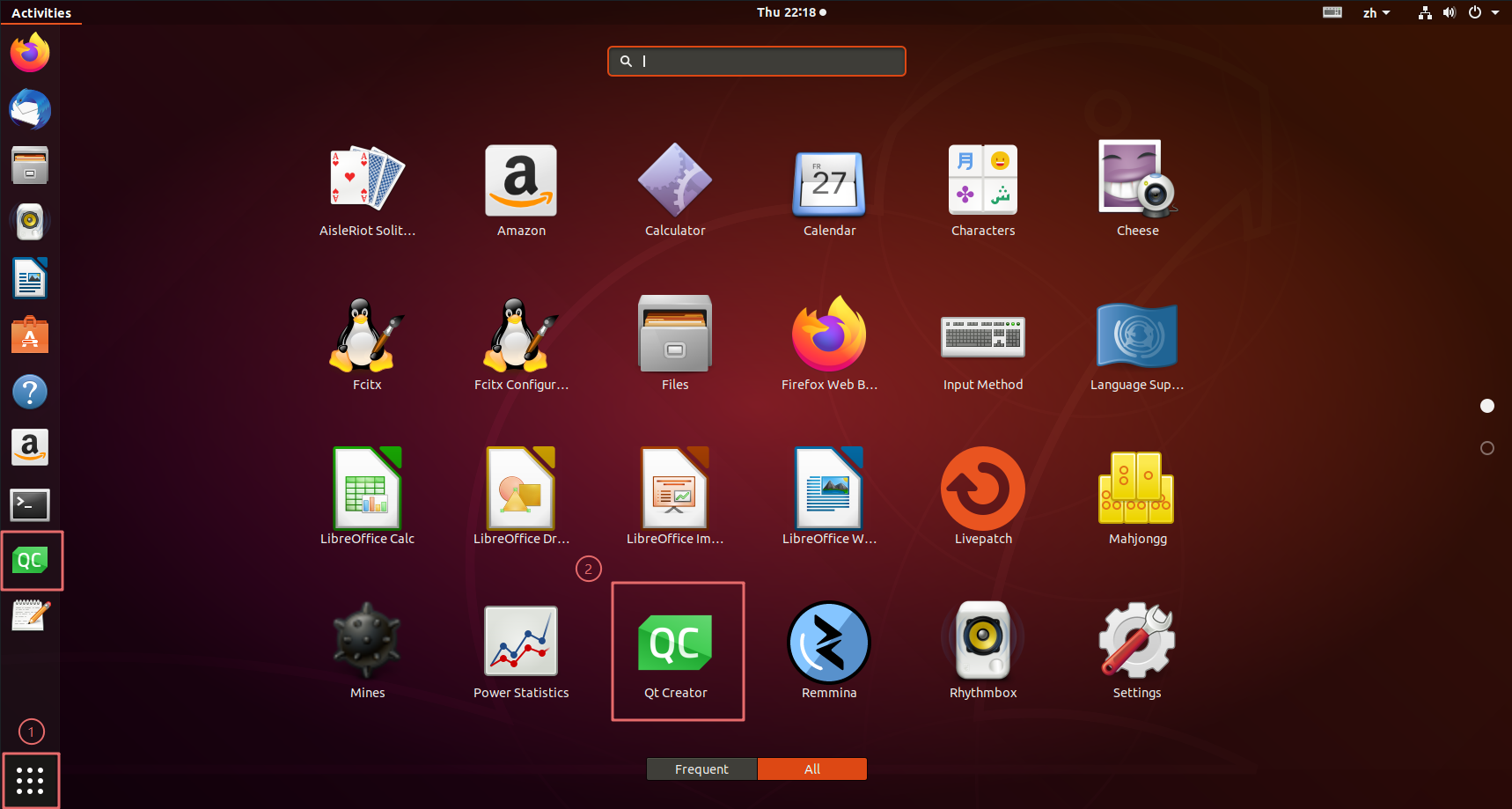The image size is (1512, 809).
Task: Launch the Cheese webcam application
Action: [x=1137, y=188]
